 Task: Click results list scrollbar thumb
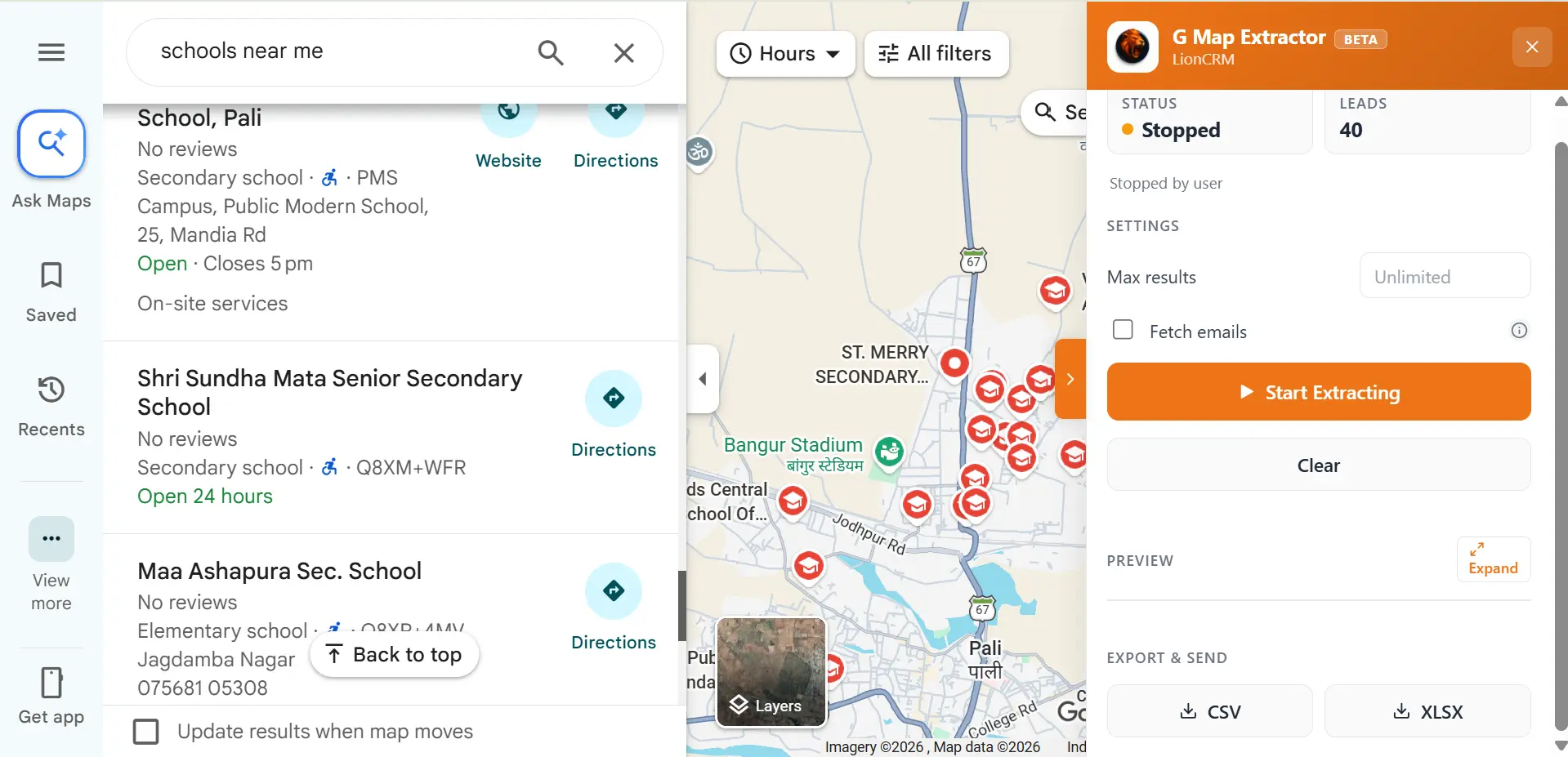click(682, 606)
